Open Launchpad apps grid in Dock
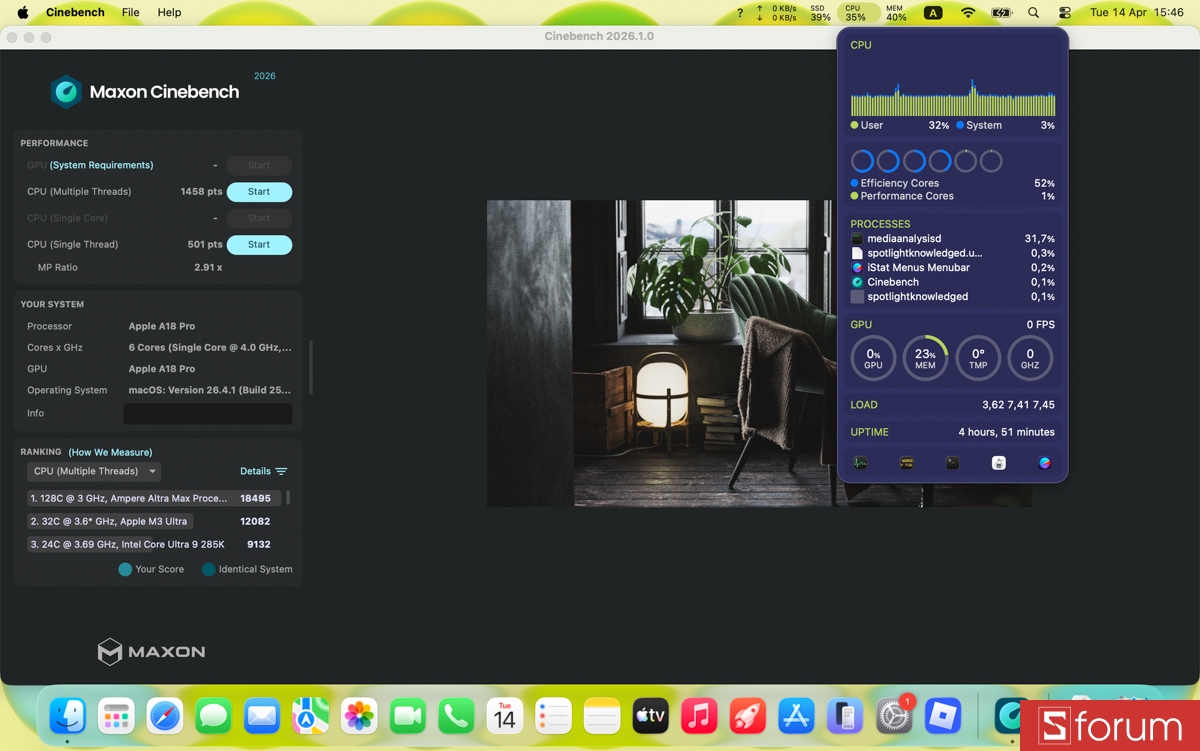Screen dimensions: 1200x751 coord(116,716)
